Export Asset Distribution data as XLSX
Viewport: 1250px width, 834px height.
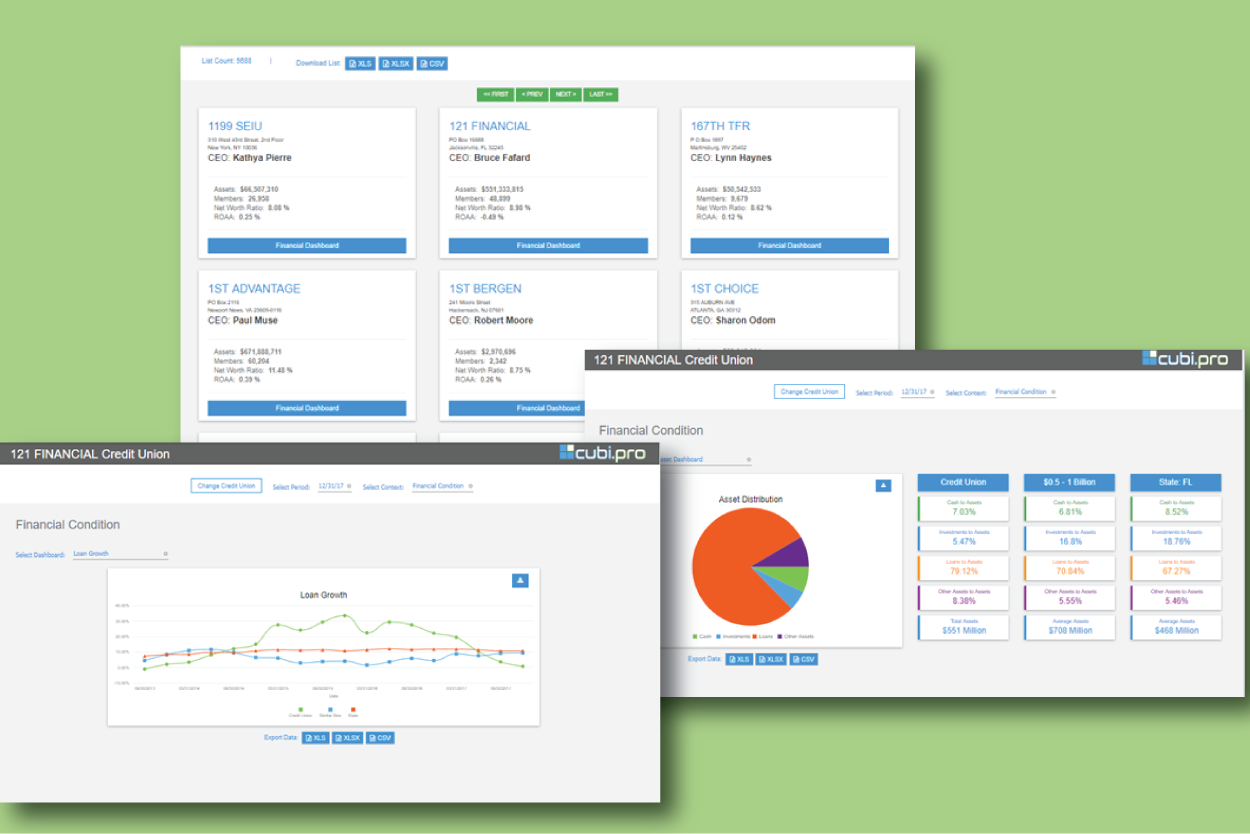(771, 659)
